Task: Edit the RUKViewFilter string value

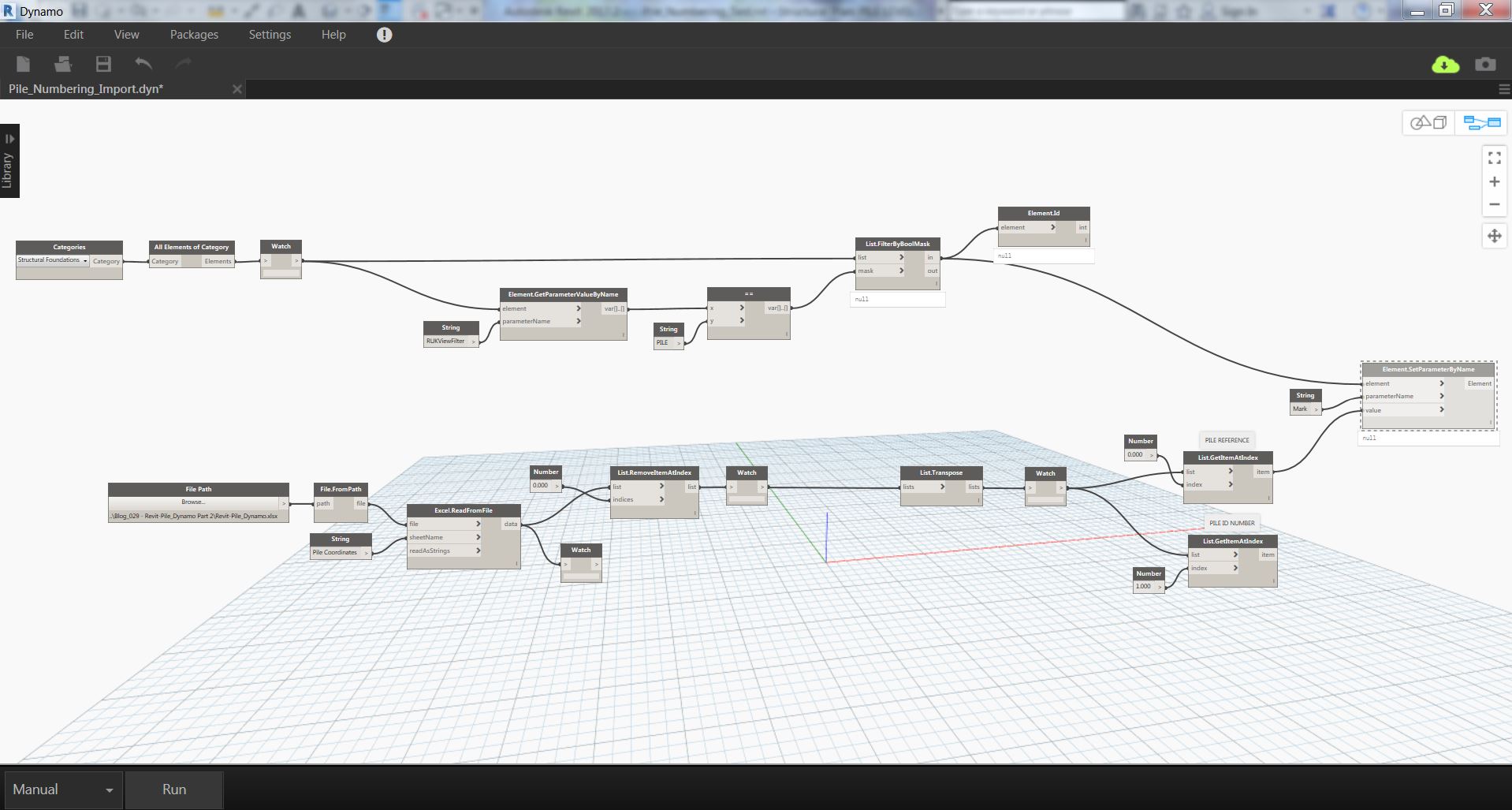Action: pos(446,342)
